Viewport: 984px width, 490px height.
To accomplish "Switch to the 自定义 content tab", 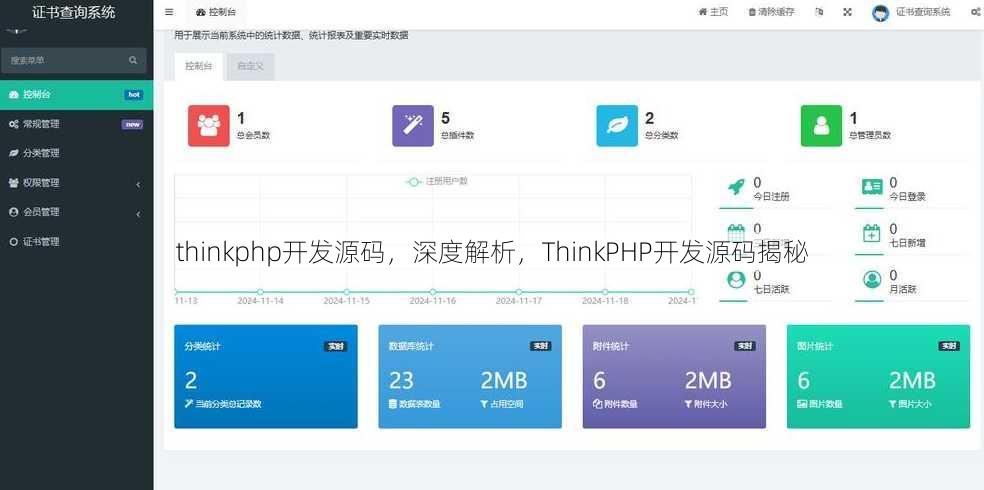I will (x=250, y=67).
